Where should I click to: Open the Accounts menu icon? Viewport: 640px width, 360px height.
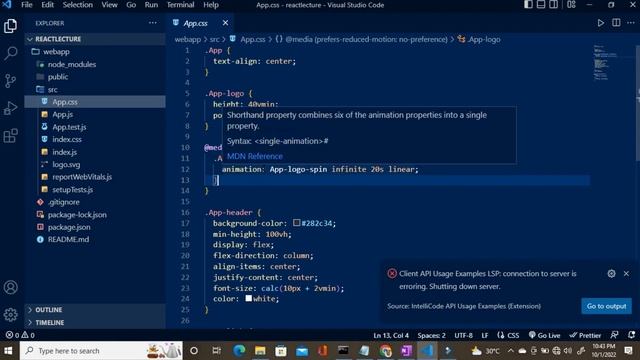click(10, 287)
